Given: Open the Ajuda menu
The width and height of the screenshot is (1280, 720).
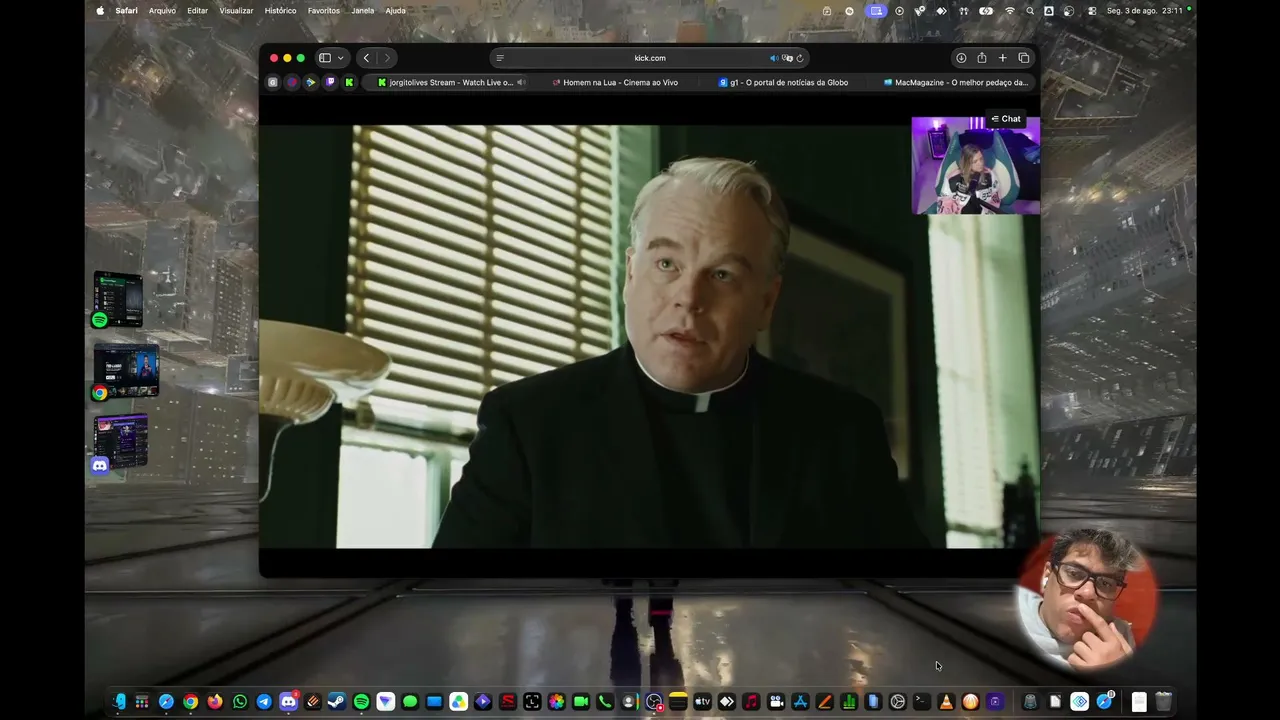Looking at the screenshot, I should coord(395,11).
